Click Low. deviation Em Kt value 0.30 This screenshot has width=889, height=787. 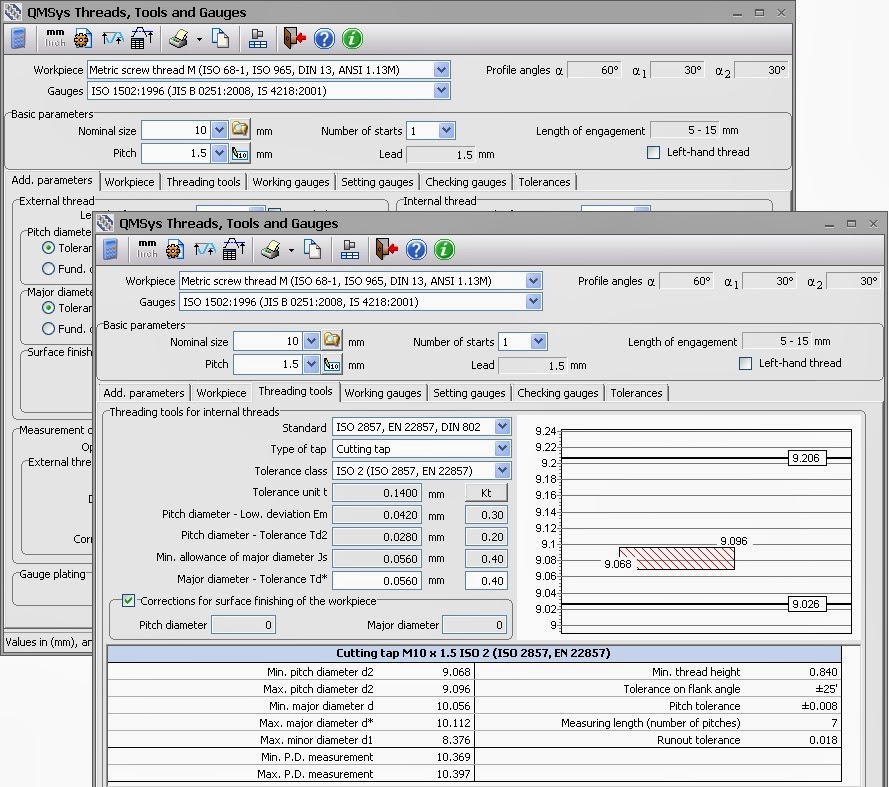pos(486,515)
